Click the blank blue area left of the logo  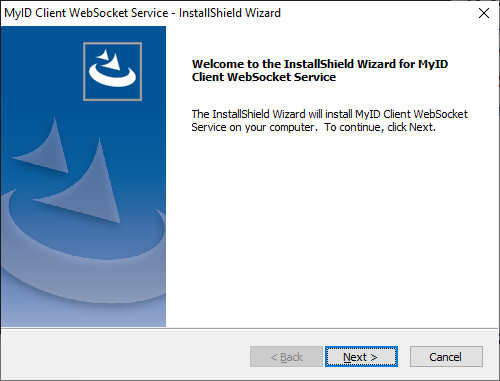click(42, 70)
